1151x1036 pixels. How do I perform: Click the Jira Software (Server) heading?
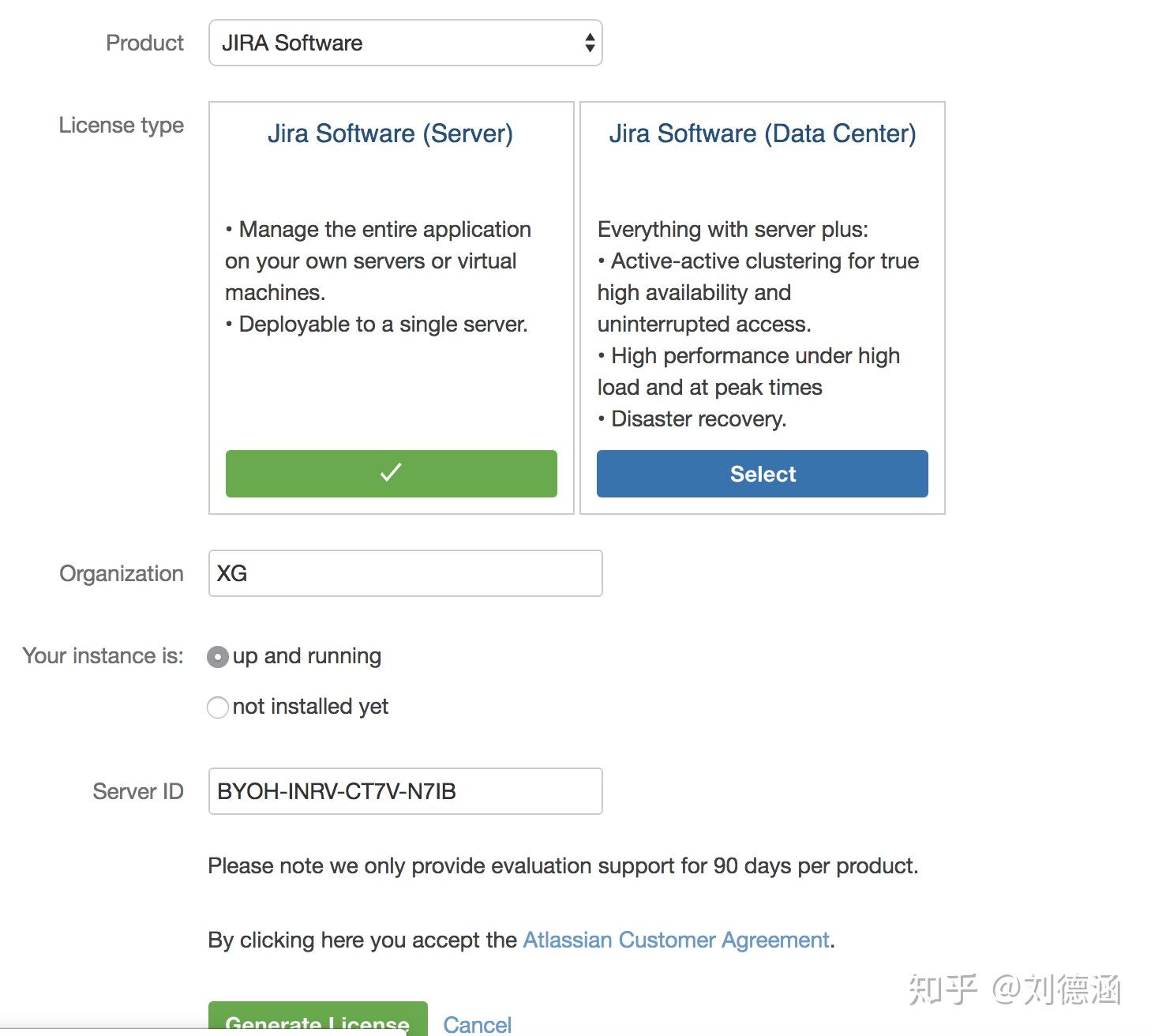[x=390, y=133]
